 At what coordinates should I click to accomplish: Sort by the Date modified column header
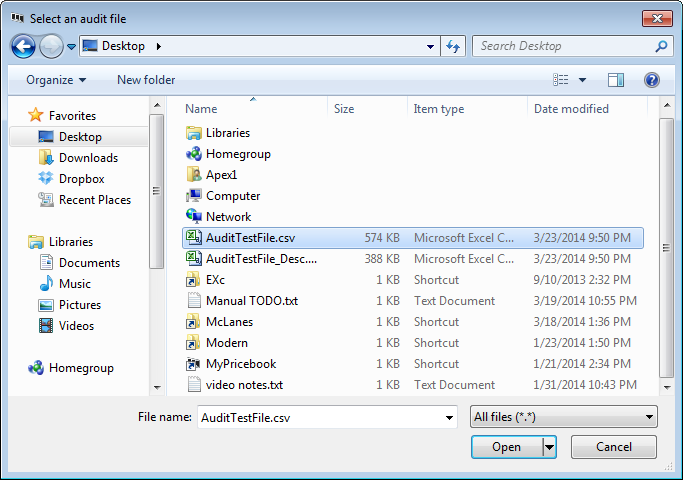[x=571, y=109]
